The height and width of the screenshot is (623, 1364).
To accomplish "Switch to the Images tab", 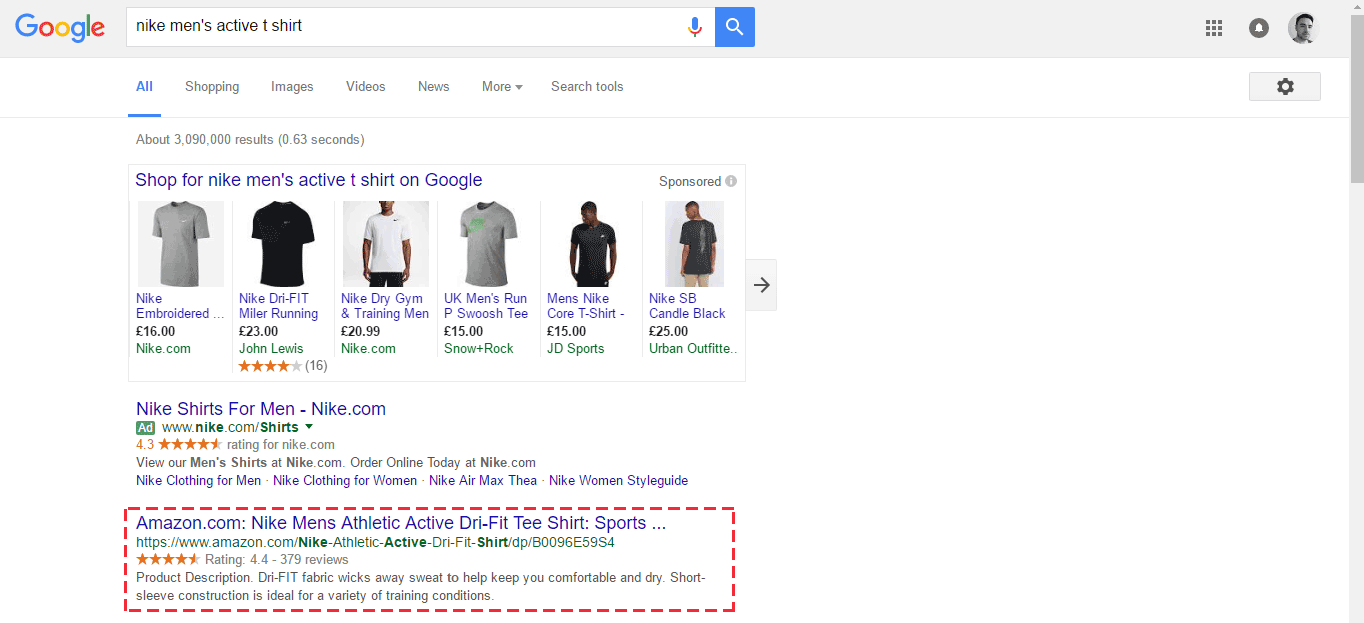I will (x=291, y=87).
